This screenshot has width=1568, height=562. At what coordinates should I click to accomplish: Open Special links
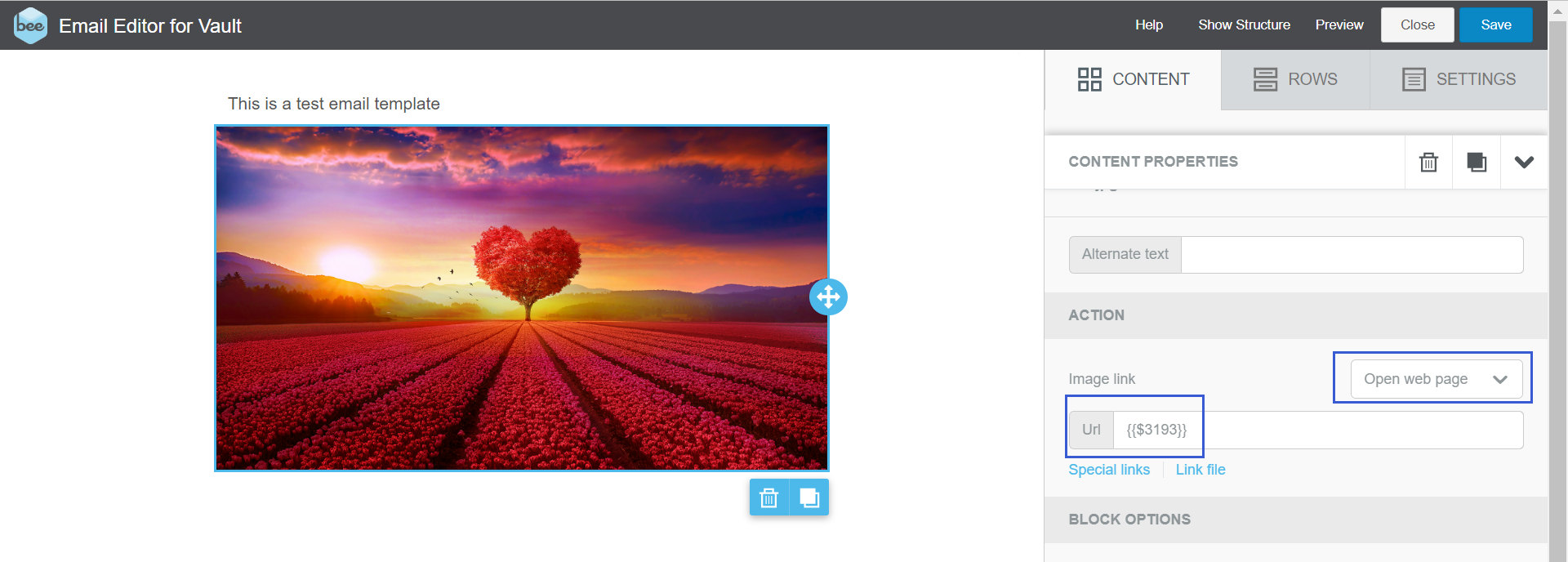click(1109, 470)
